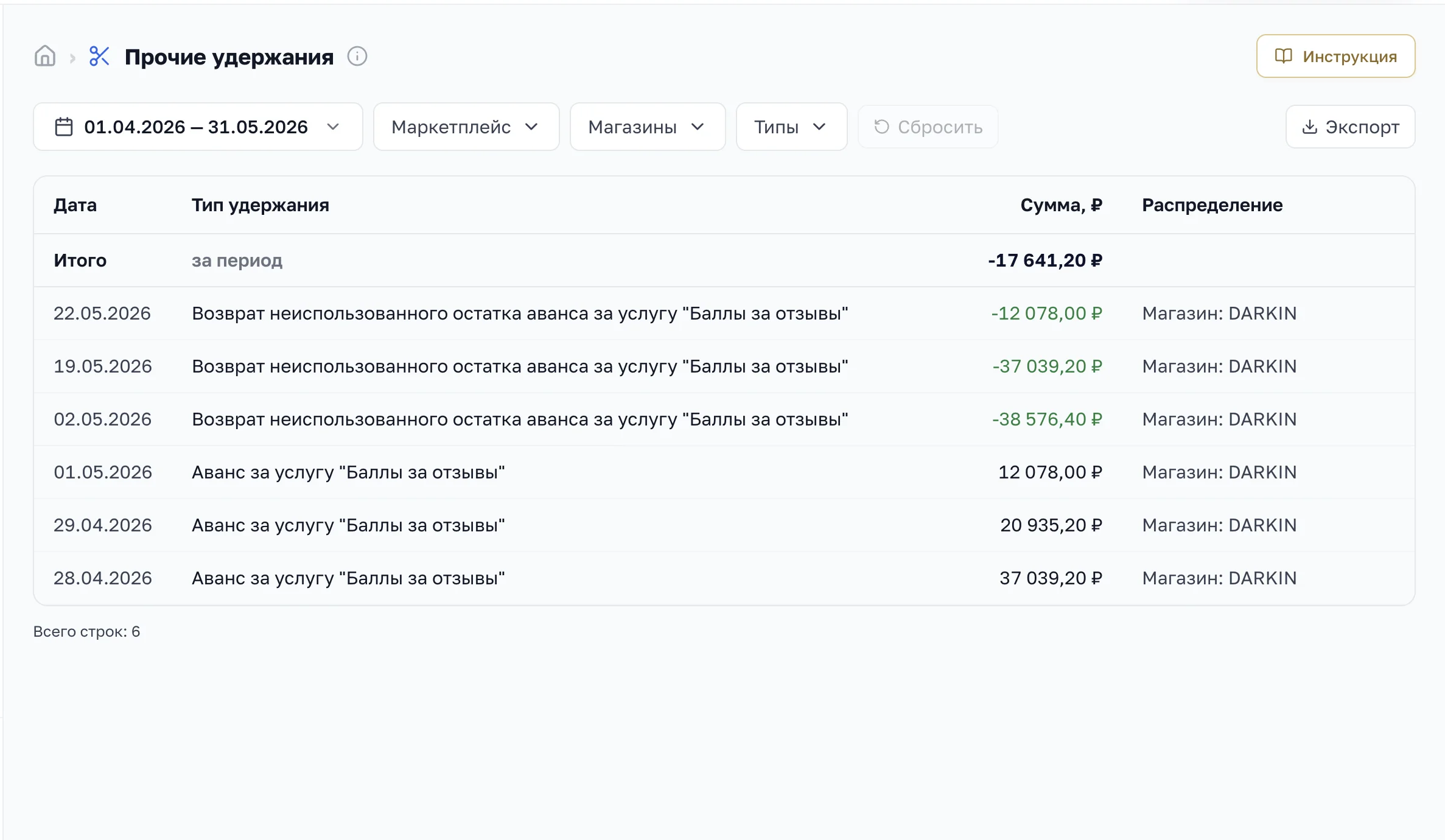The height and width of the screenshot is (840, 1445).
Task: Expand the Магазины filter dropdown
Action: [x=648, y=127]
